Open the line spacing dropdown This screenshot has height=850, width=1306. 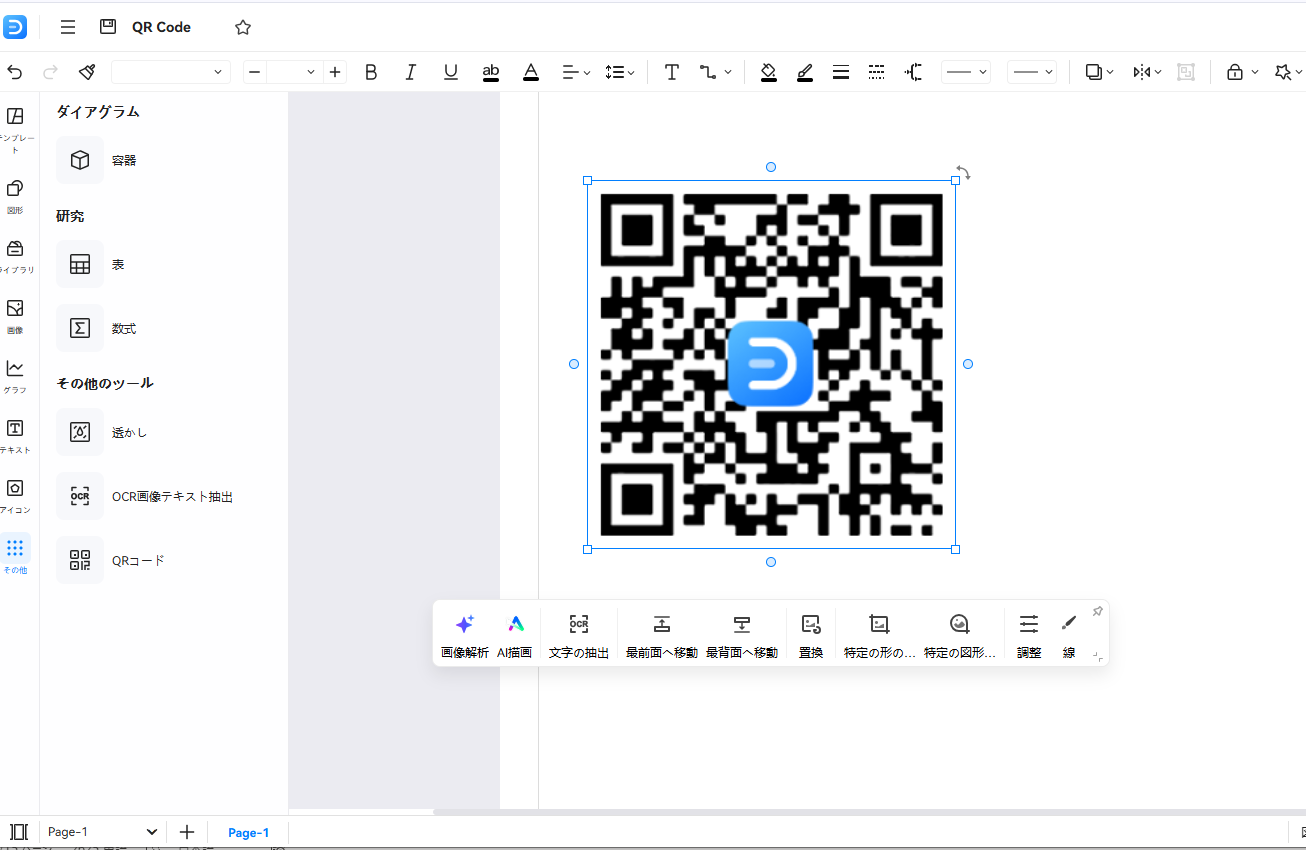(x=620, y=72)
